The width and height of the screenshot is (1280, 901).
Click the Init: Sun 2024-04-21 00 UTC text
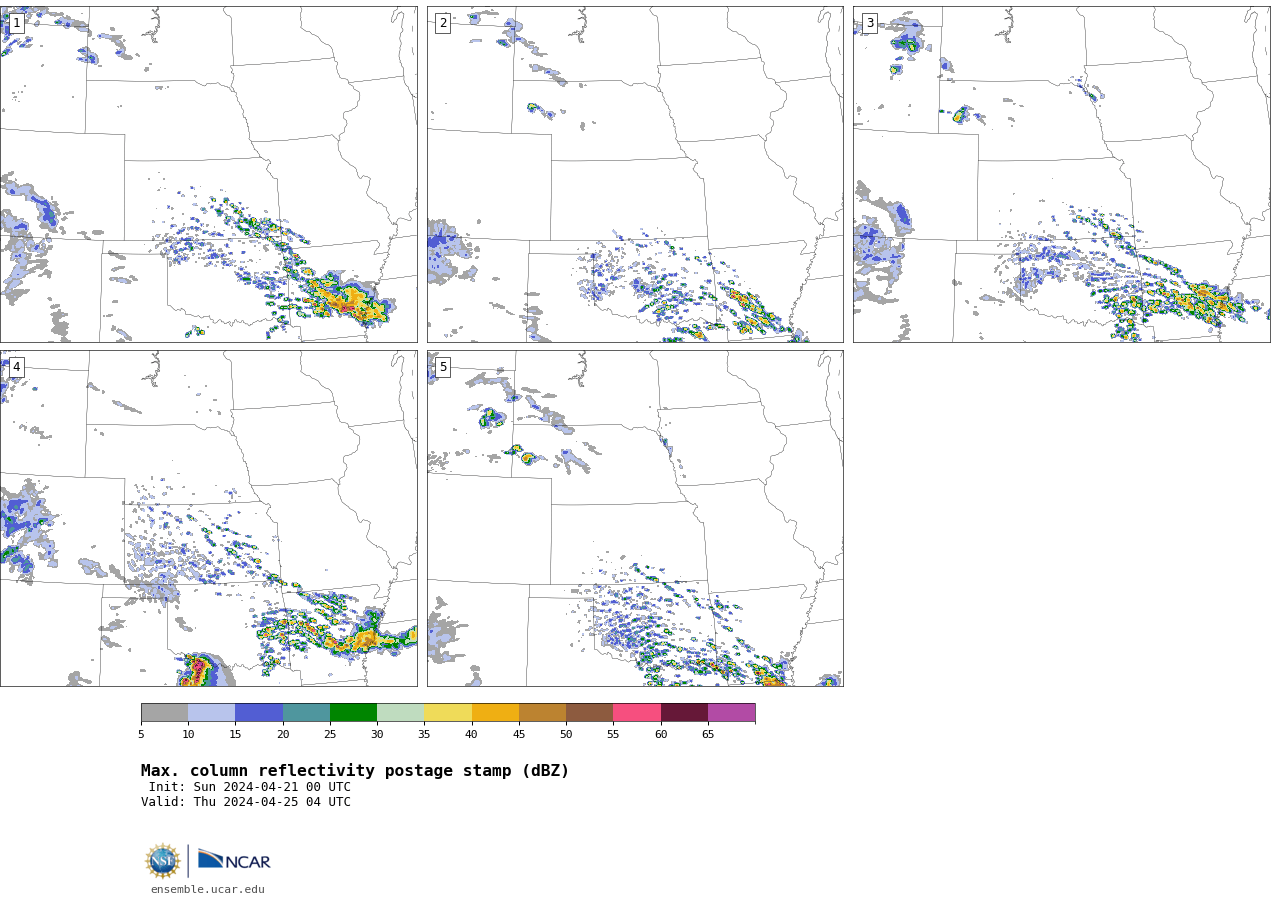(x=250, y=787)
